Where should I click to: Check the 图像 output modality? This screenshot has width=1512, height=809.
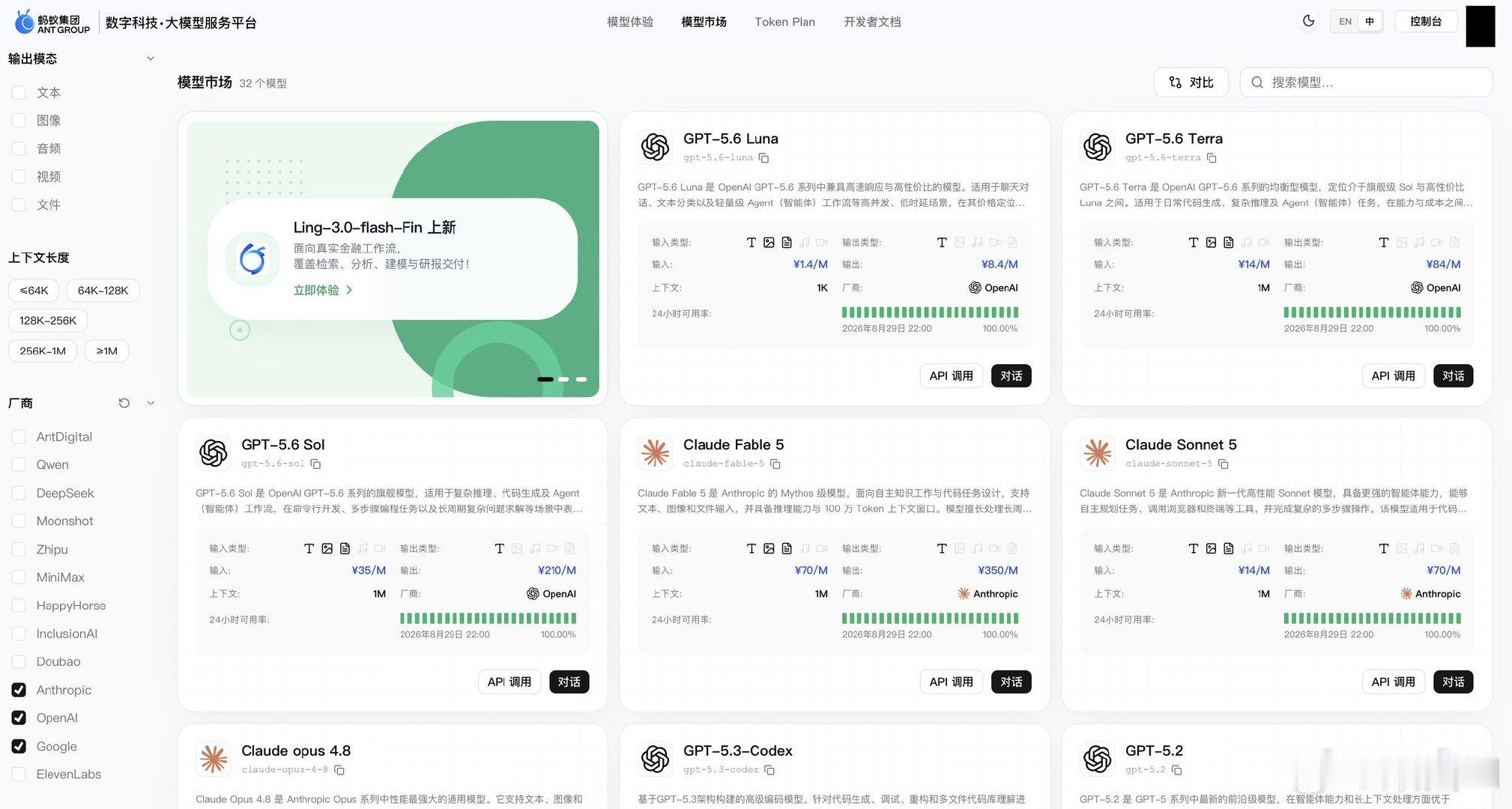(19, 121)
